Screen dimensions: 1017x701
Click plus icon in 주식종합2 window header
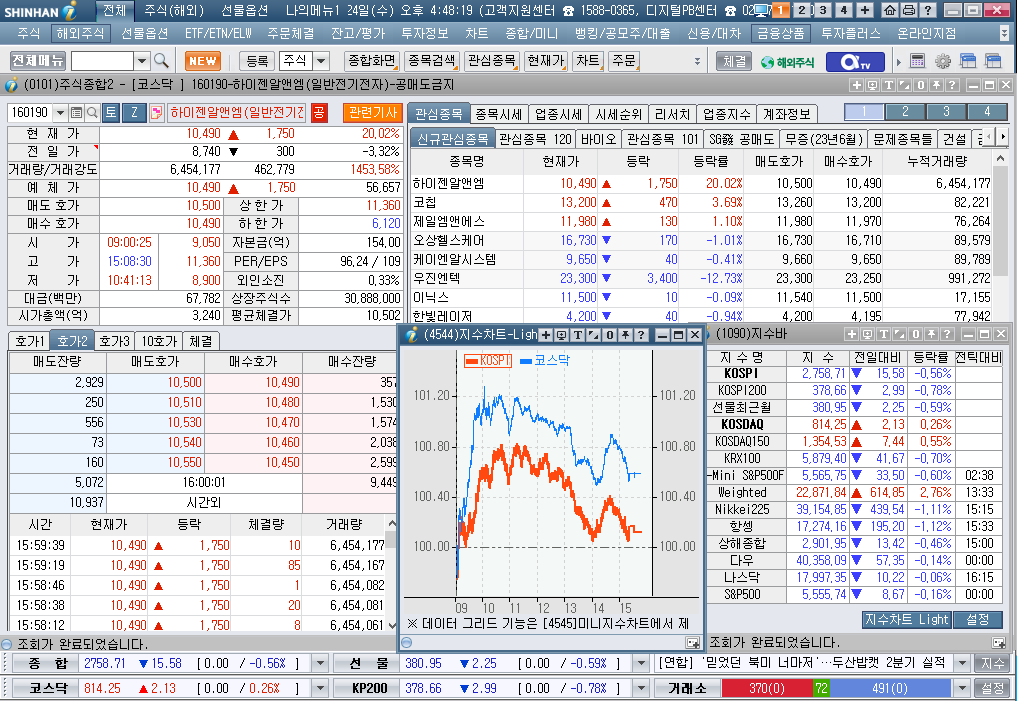pyautogui.click(x=856, y=85)
